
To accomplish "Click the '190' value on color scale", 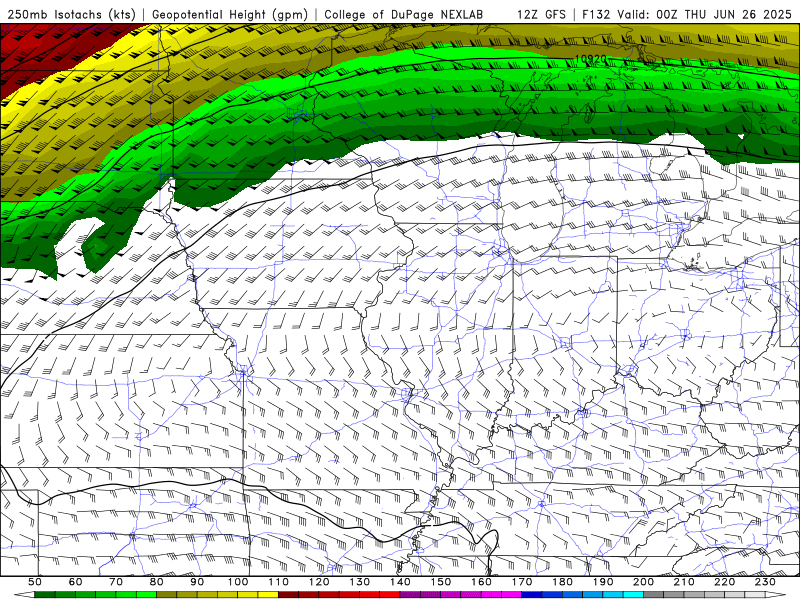I will (603, 582).
